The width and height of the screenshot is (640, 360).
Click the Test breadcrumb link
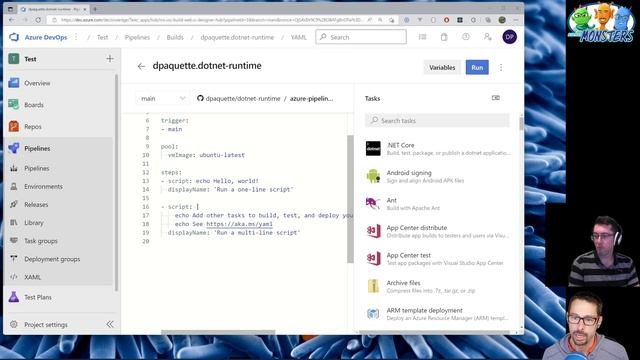click(x=102, y=37)
